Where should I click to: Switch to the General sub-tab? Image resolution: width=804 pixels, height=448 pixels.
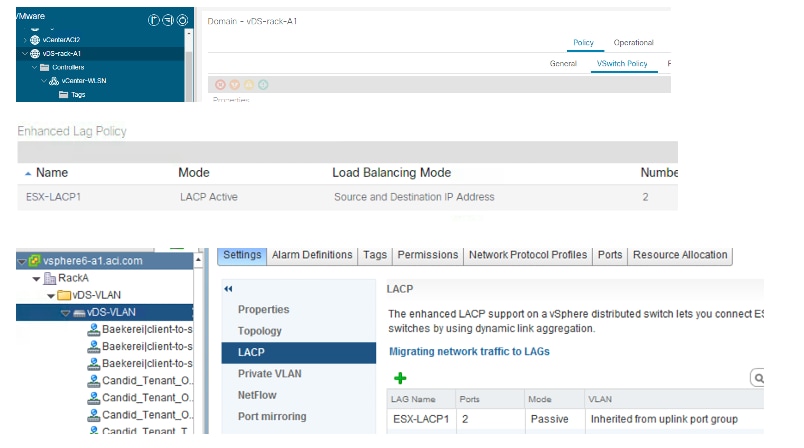[x=563, y=64]
